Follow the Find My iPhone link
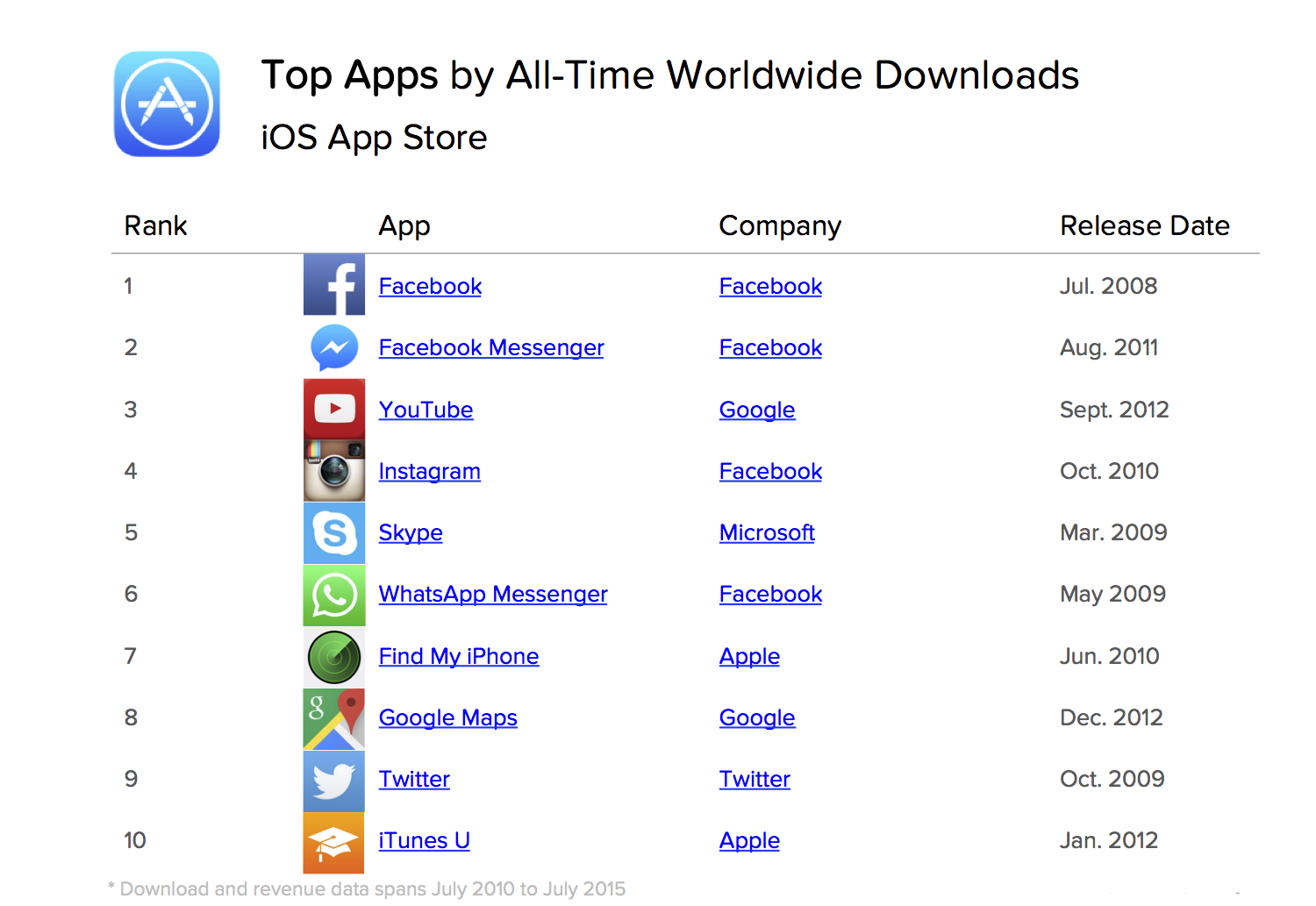 click(x=459, y=657)
